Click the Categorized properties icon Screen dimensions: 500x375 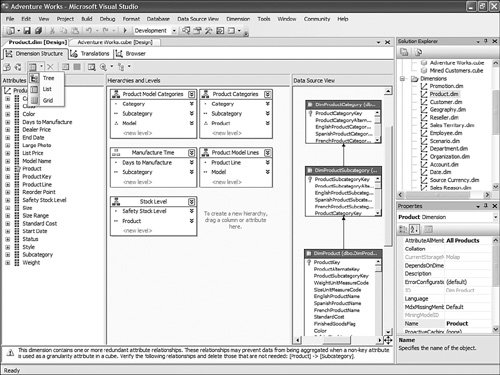pyautogui.click(x=403, y=229)
